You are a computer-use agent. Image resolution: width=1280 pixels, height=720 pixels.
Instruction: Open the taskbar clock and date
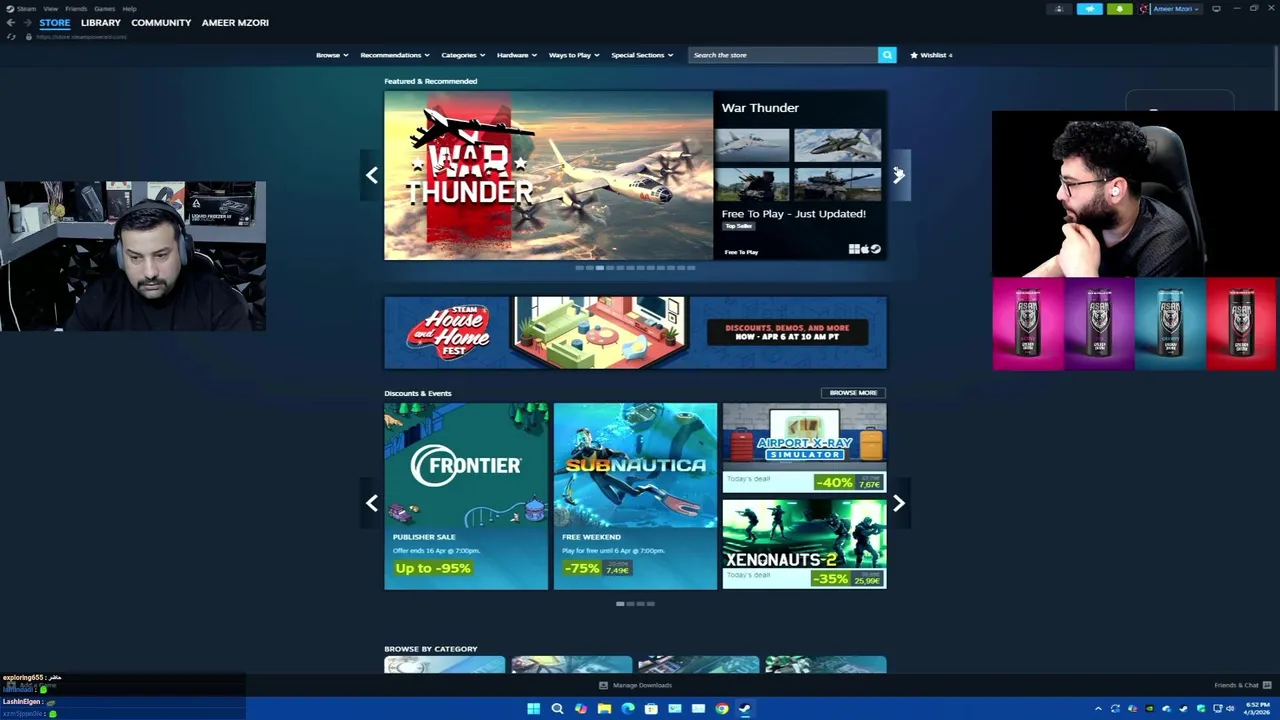1258,709
